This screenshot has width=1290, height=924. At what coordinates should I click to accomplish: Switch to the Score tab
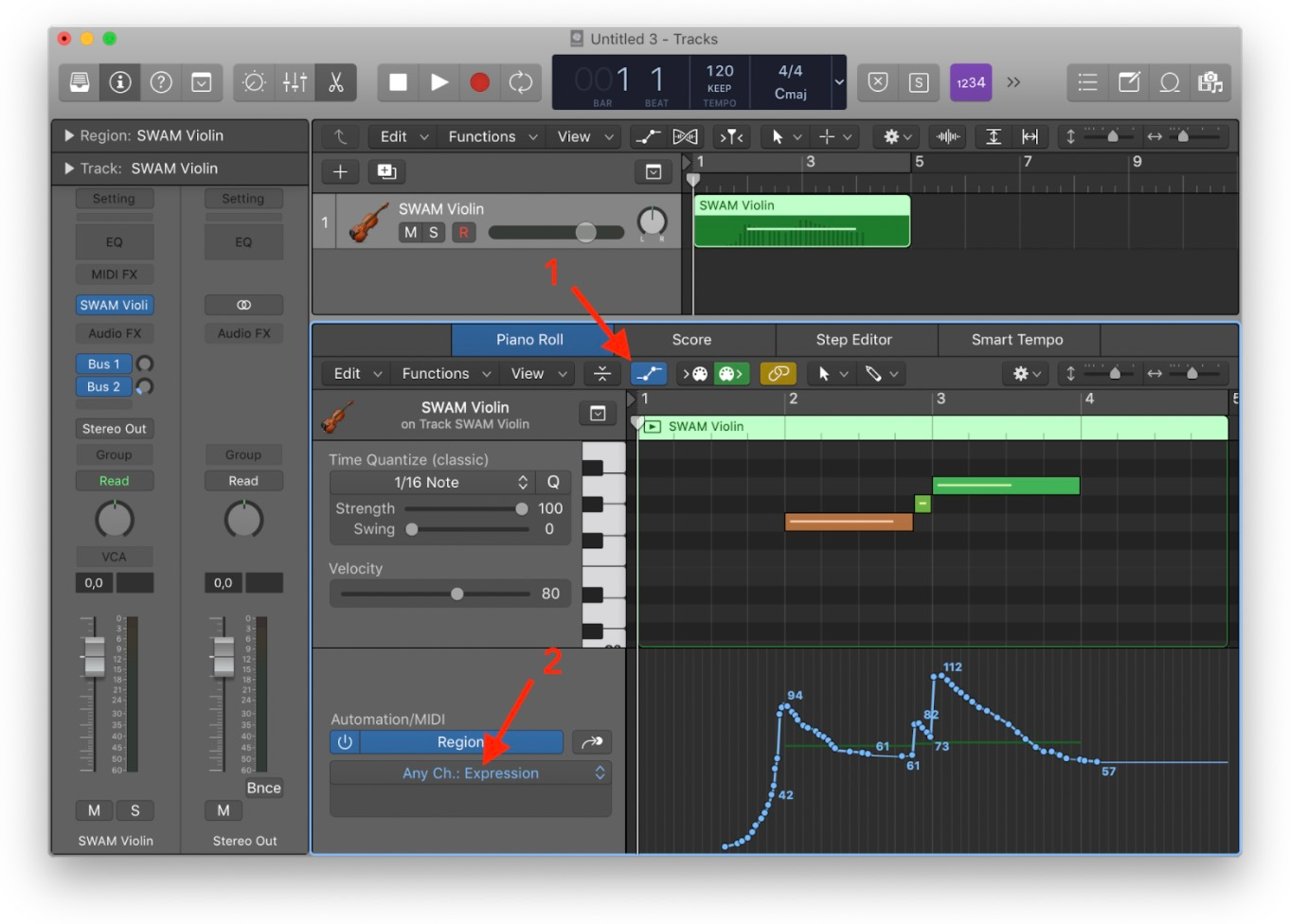click(691, 340)
